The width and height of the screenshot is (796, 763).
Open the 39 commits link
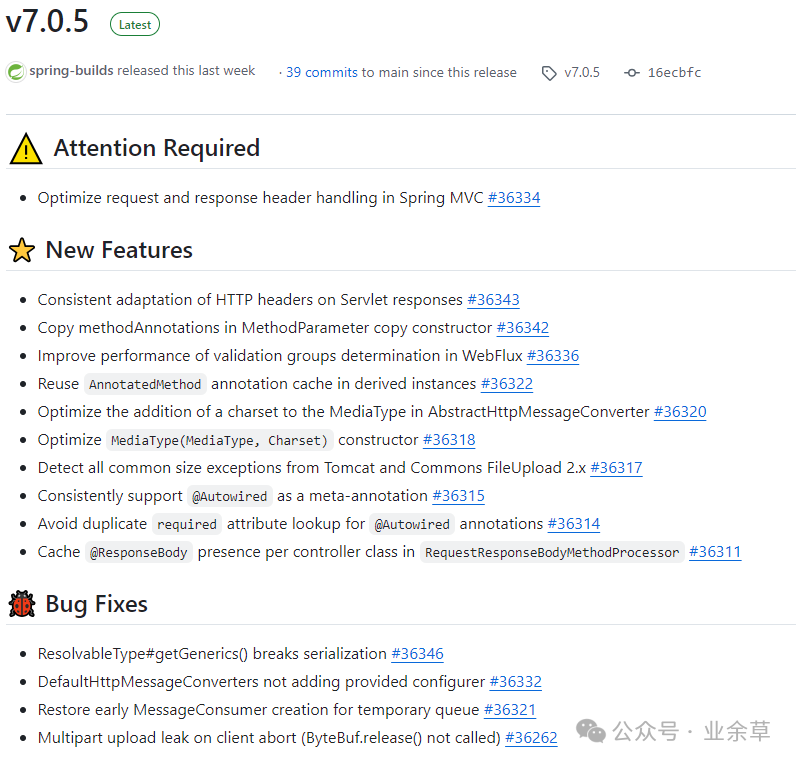tap(322, 73)
